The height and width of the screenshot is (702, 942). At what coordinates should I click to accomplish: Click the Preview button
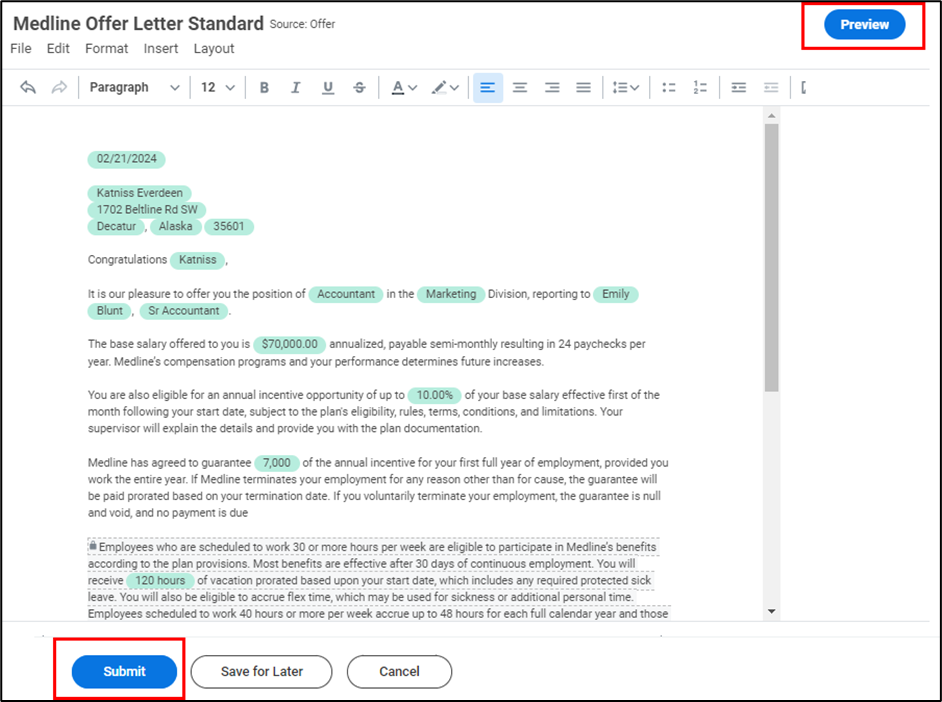pyautogui.click(x=864, y=25)
